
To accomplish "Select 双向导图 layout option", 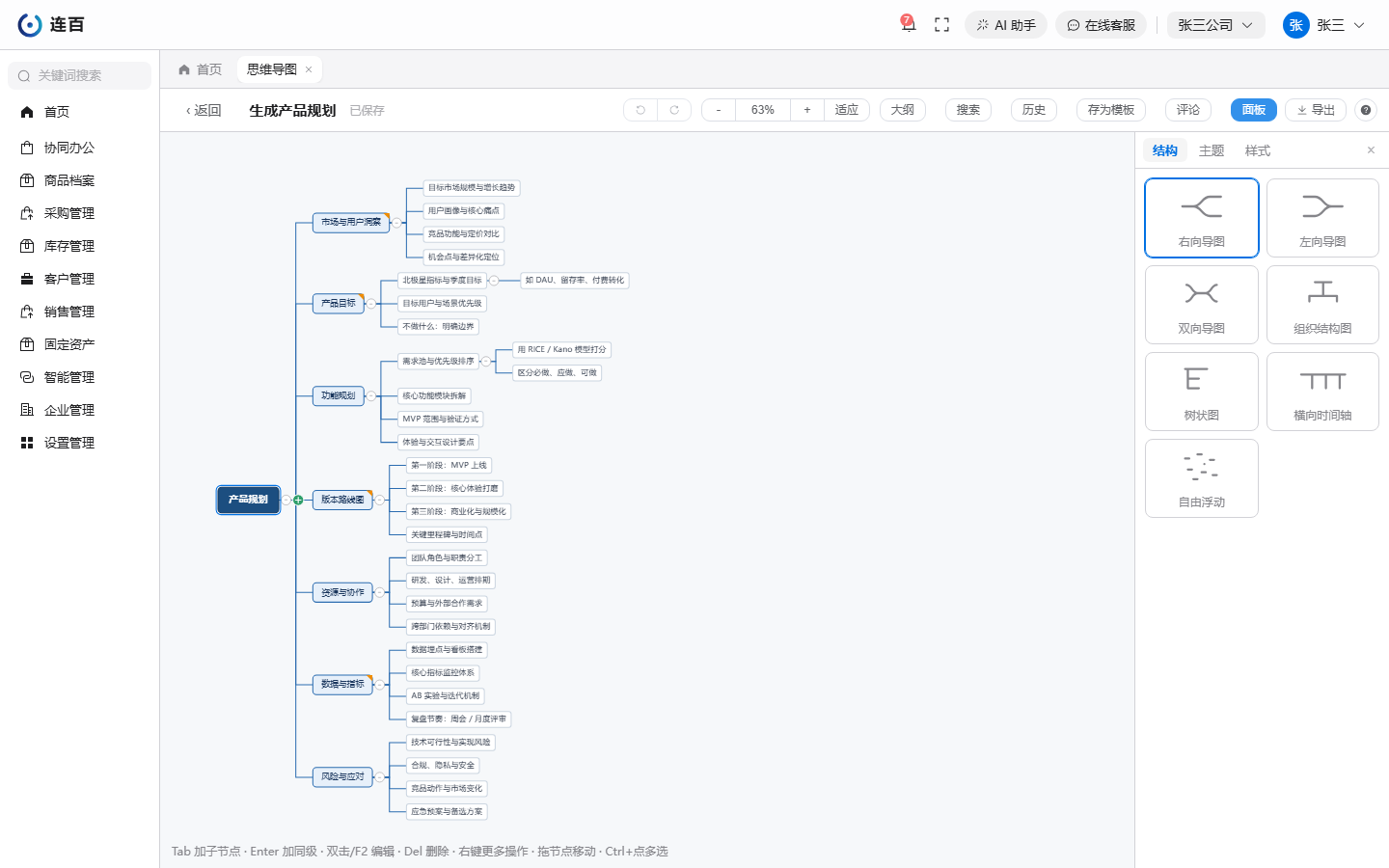I will click(1202, 305).
